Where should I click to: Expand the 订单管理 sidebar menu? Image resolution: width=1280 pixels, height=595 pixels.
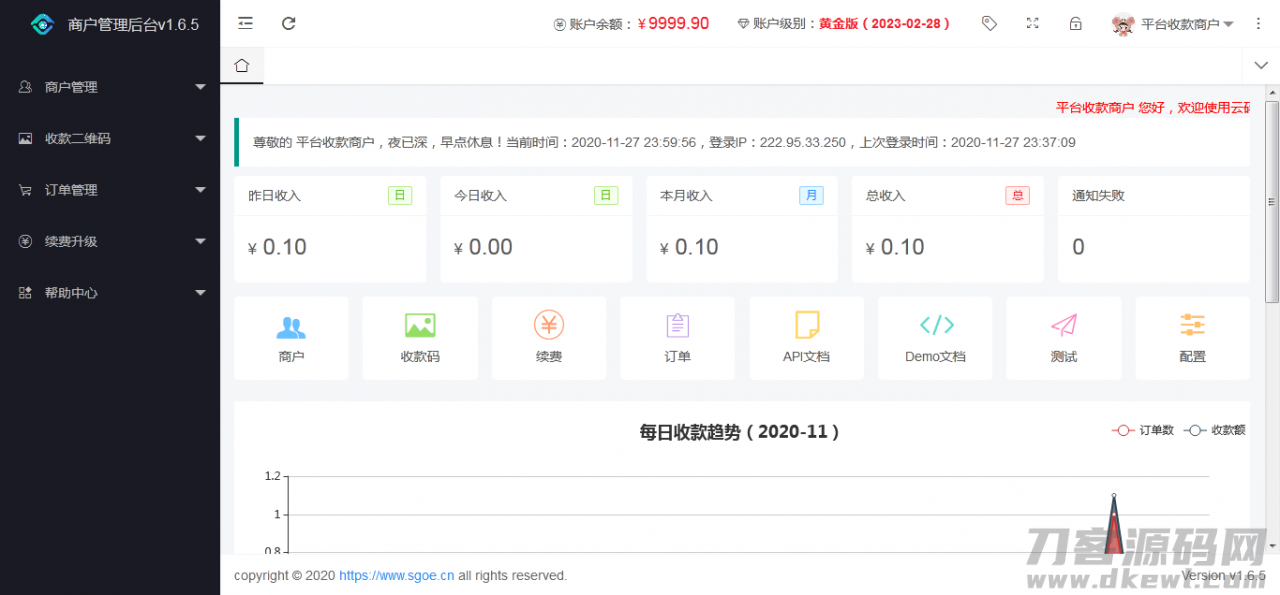click(110, 190)
